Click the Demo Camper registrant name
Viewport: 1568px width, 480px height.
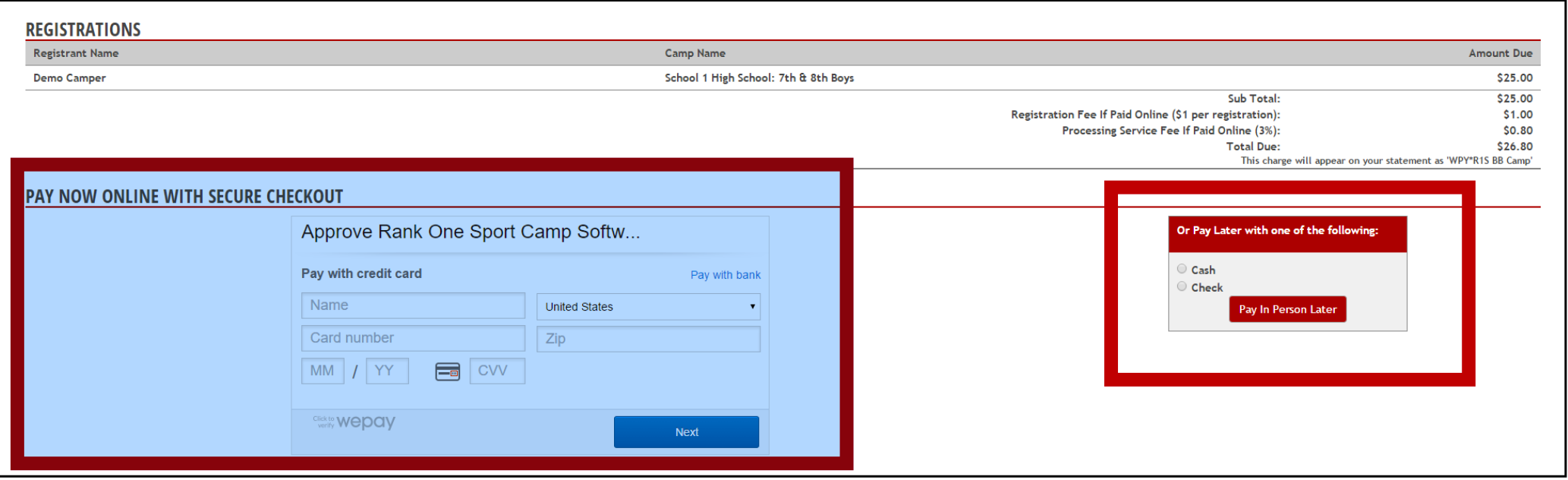[70, 77]
